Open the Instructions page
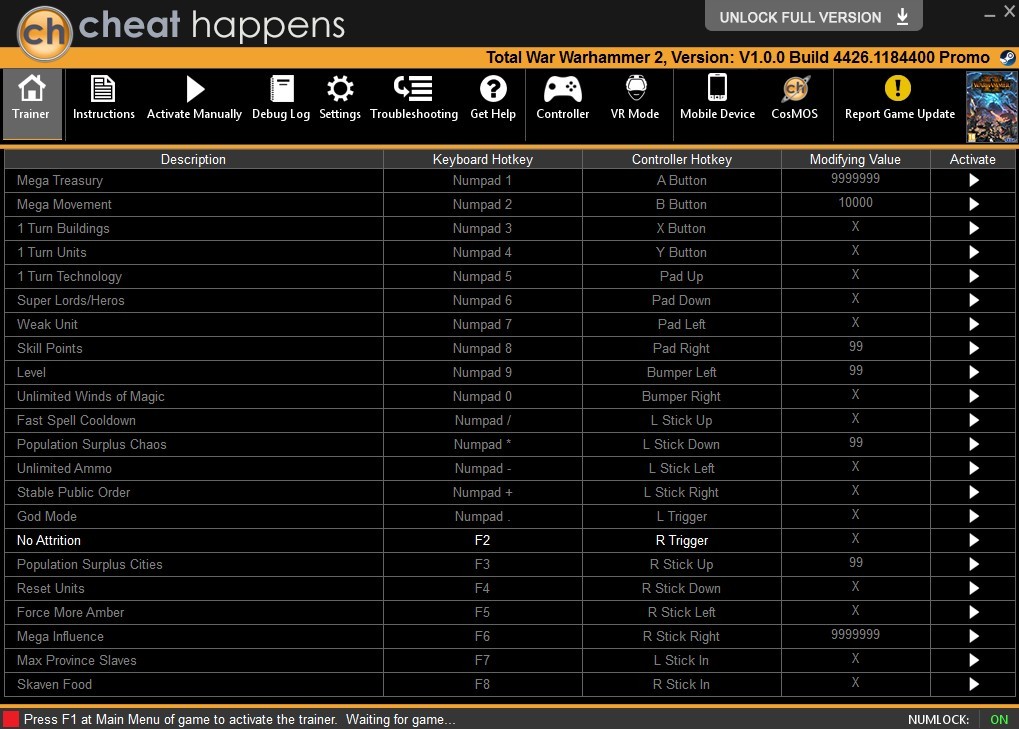Image resolution: width=1019 pixels, height=729 pixels. pos(103,97)
